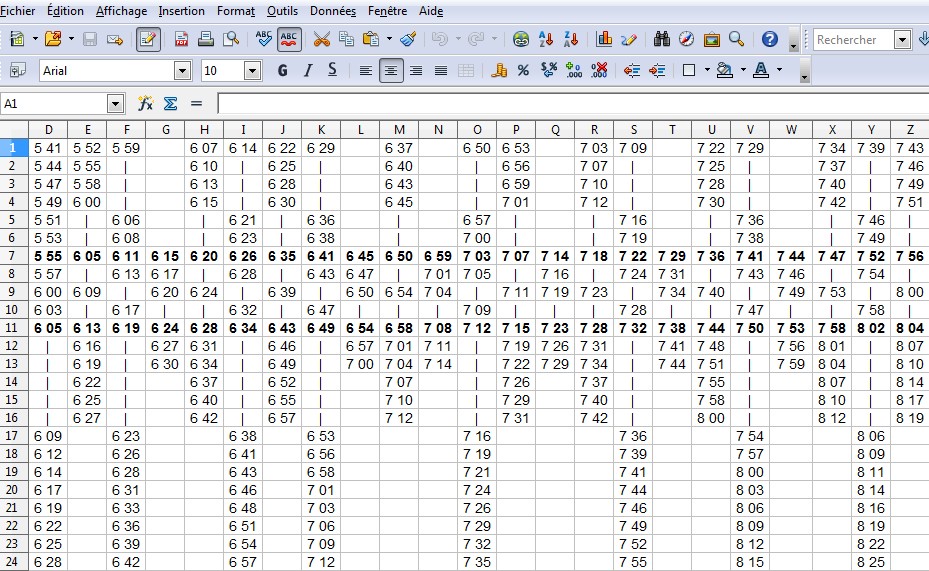
Task: Open the Format menu
Action: (236, 11)
